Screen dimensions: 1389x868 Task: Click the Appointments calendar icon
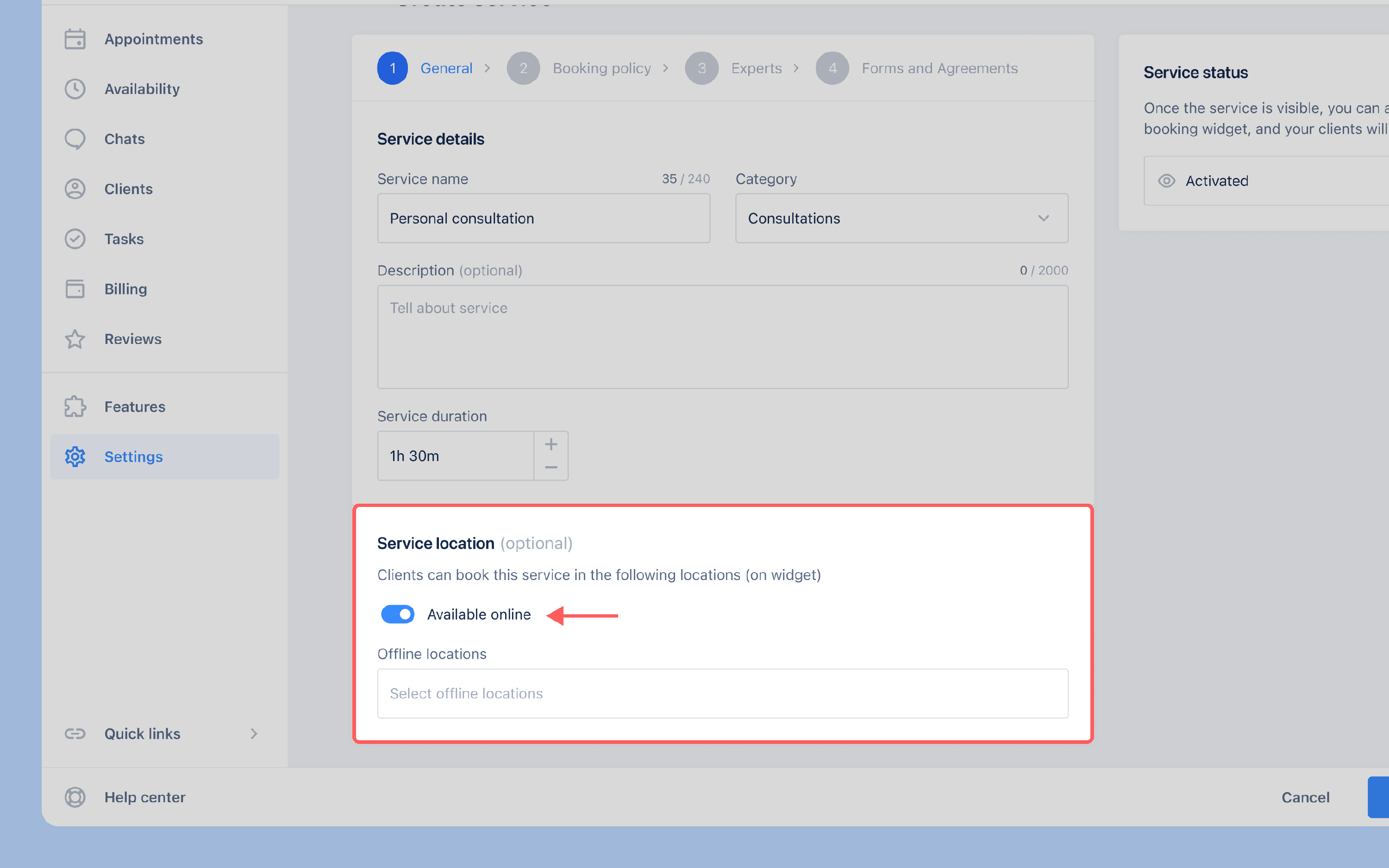pos(75,39)
